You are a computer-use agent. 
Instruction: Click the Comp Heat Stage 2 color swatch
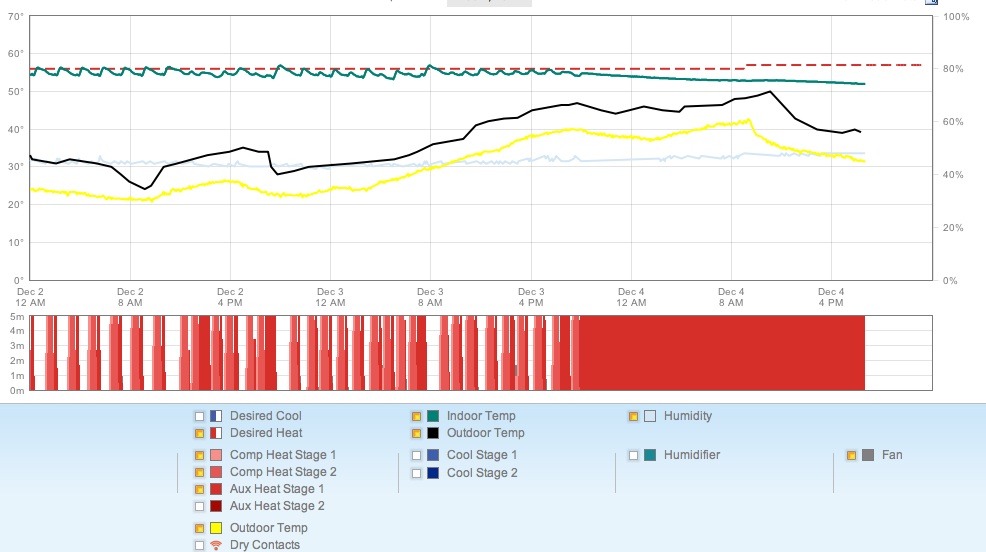[x=216, y=472]
